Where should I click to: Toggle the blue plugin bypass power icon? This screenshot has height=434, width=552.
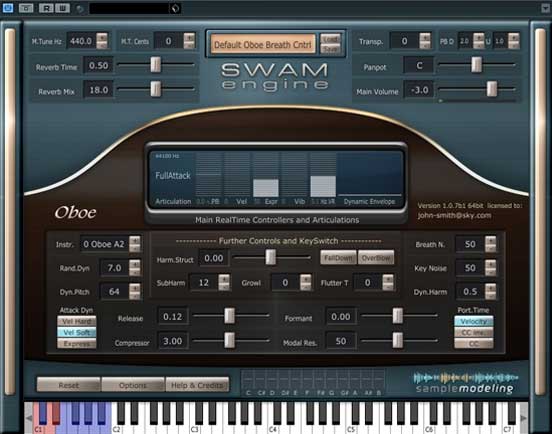click(x=8, y=7)
